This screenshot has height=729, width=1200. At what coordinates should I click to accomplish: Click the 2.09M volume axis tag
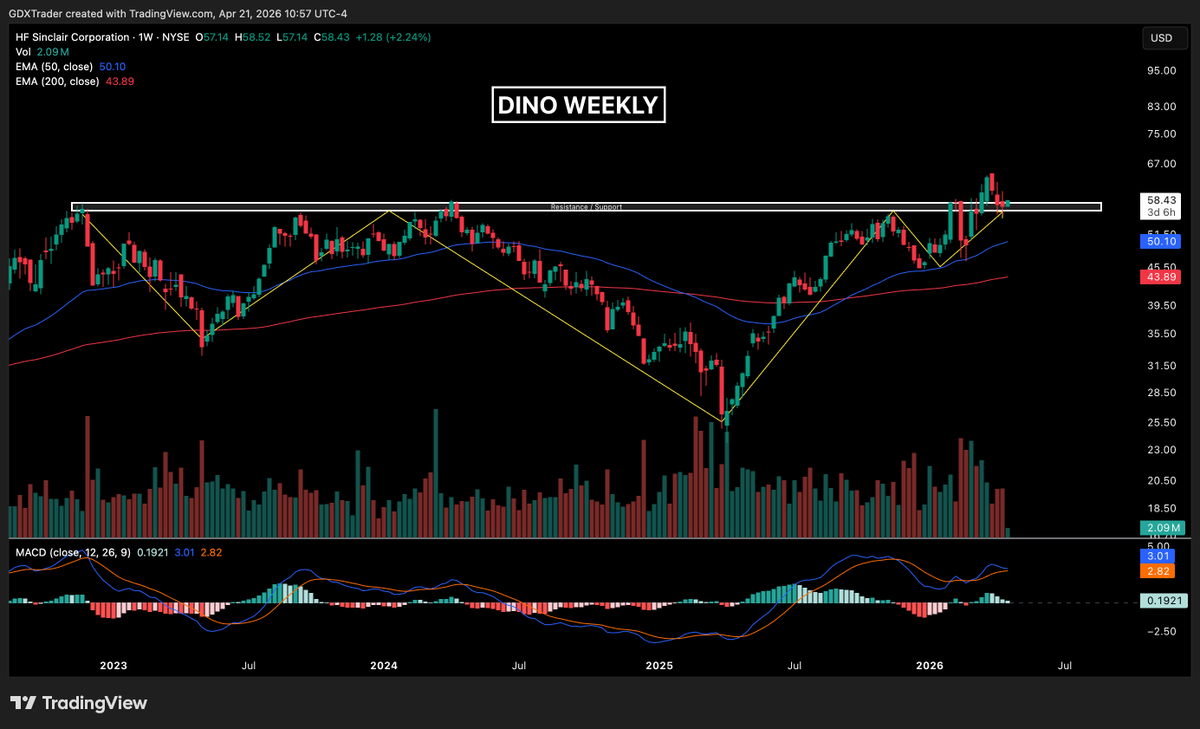pyautogui.click(x=1161, y=528)
